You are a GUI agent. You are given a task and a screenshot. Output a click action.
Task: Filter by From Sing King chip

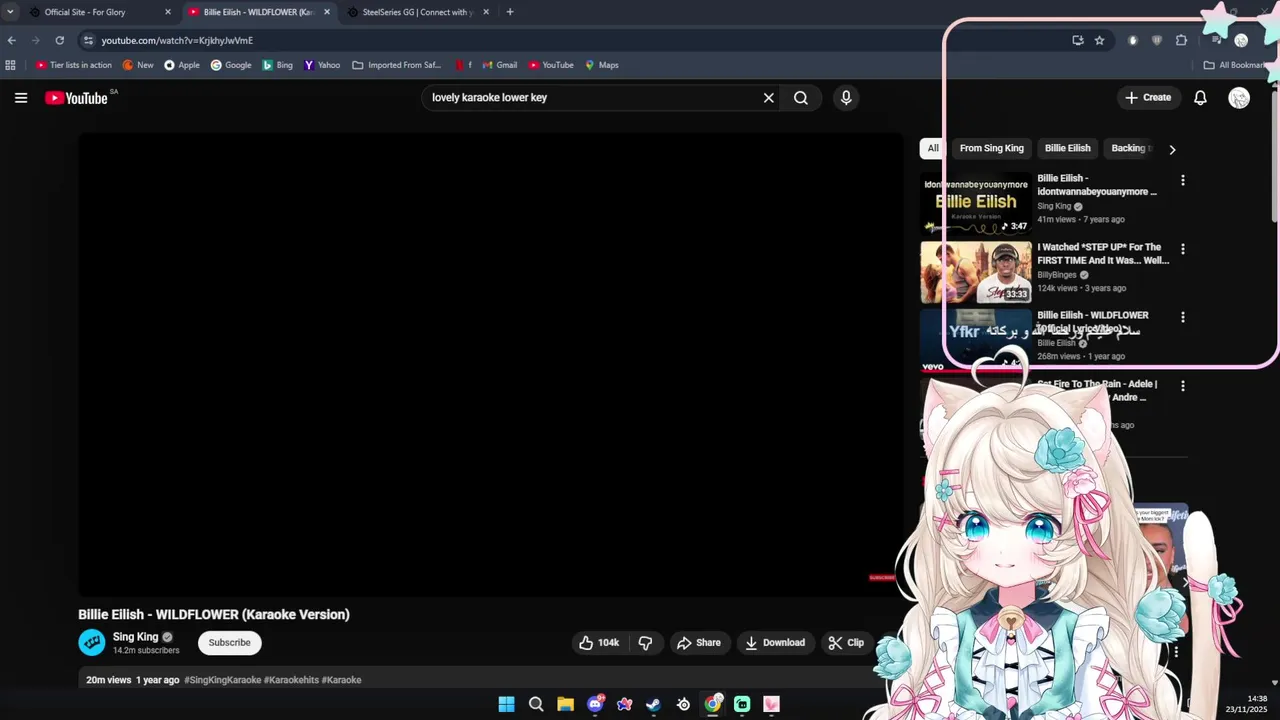(x=992, y=148)
